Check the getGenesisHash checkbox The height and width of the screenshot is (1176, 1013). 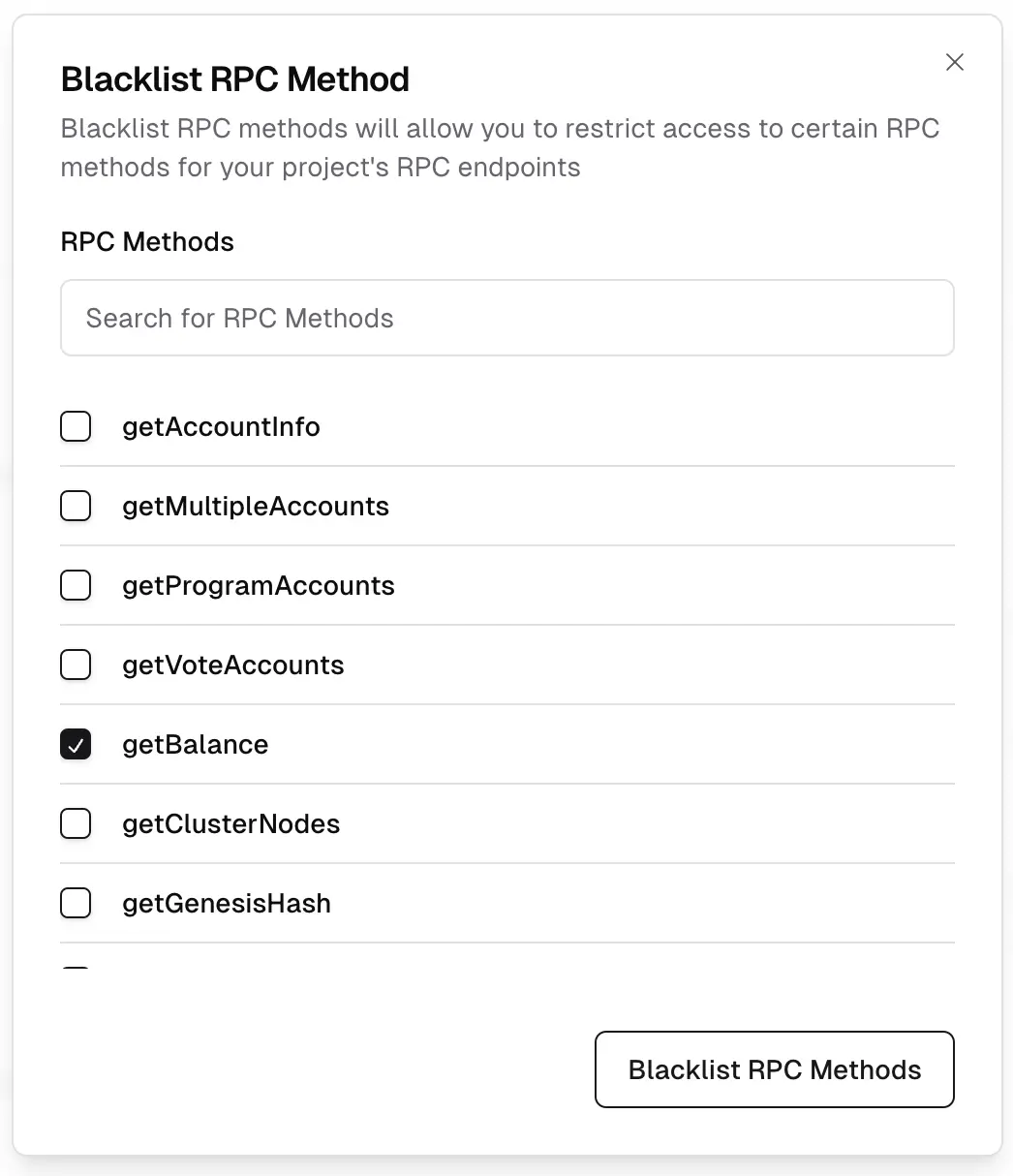pyautogui.click(x=76, y=903)
